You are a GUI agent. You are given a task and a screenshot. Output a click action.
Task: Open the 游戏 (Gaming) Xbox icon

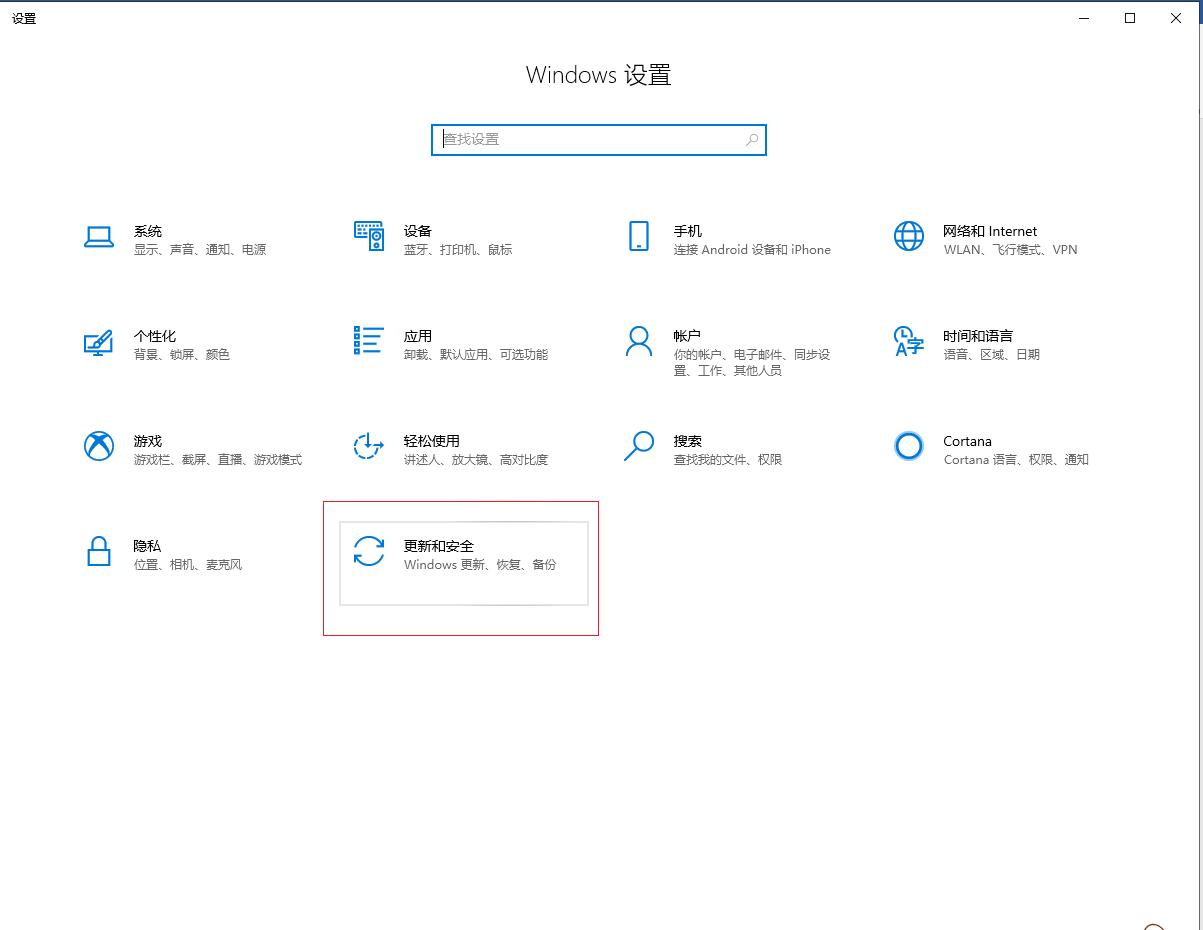[x=98, y=446]
